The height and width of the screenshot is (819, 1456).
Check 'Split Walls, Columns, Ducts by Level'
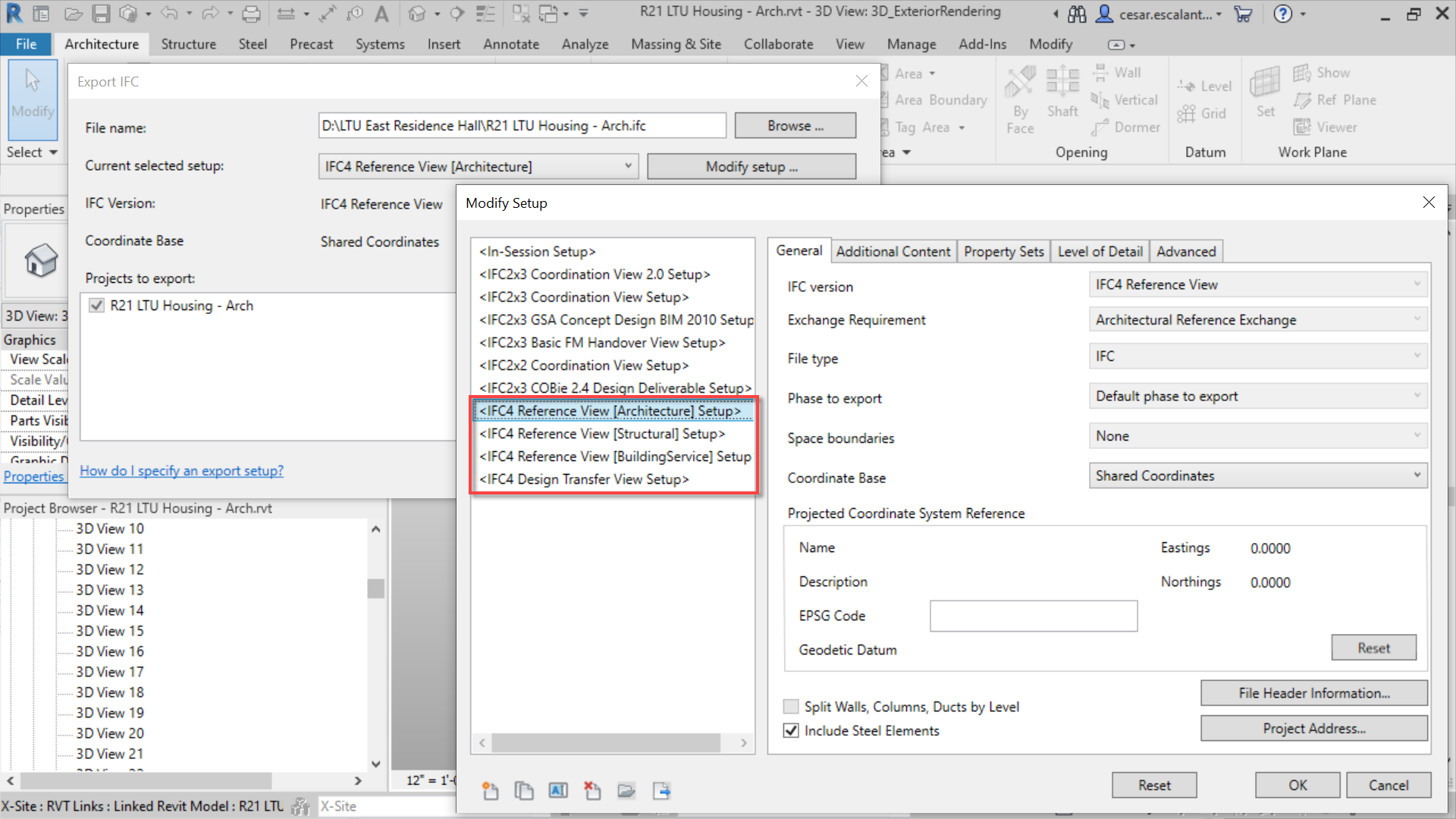point(791,707)
